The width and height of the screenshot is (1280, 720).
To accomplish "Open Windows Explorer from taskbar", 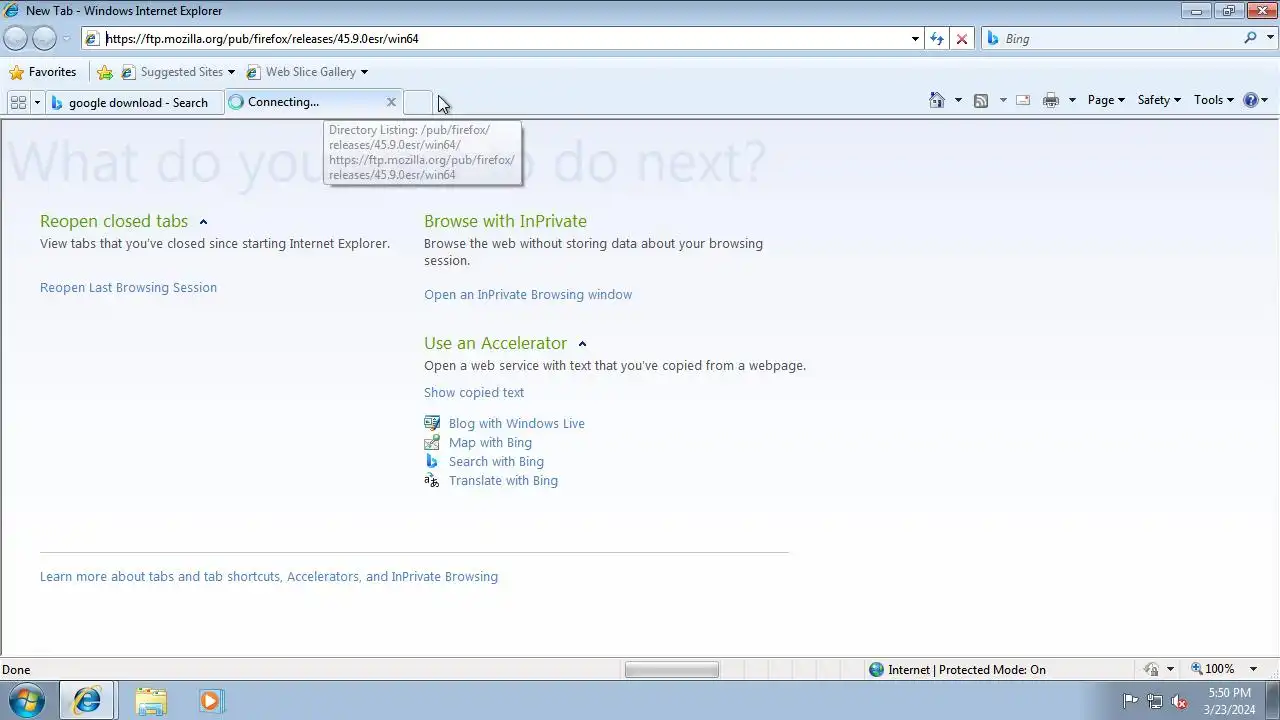I will click(x=151, y=701).
